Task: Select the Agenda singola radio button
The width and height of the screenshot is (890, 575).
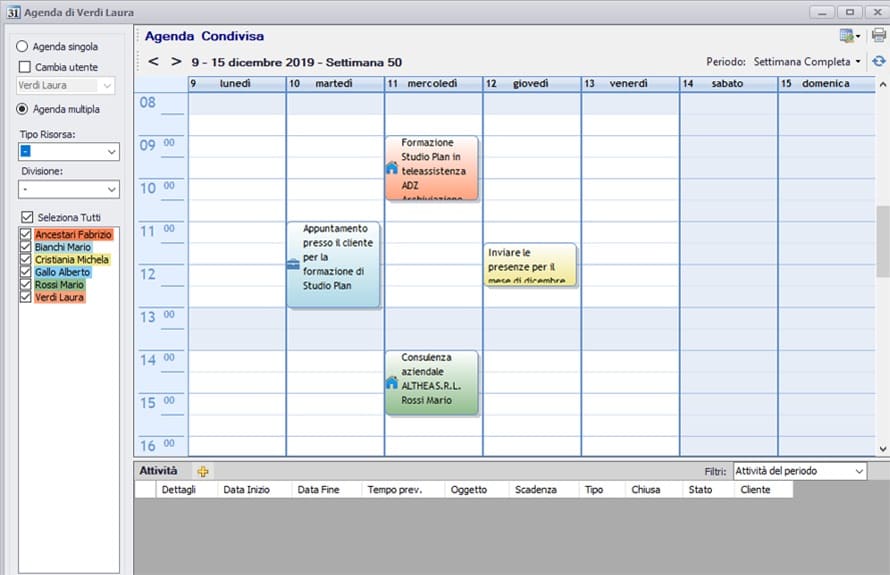Action: click(x=22, y=46)
